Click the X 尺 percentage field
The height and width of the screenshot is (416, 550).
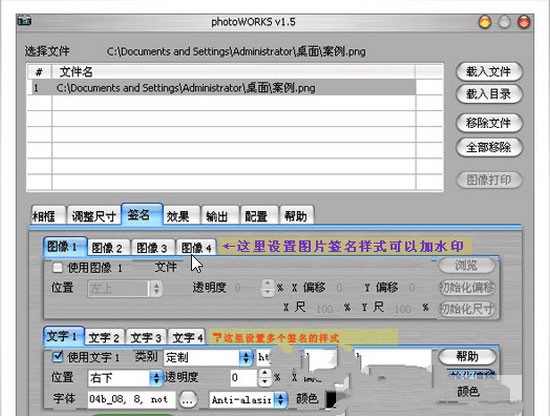point(325,309)
